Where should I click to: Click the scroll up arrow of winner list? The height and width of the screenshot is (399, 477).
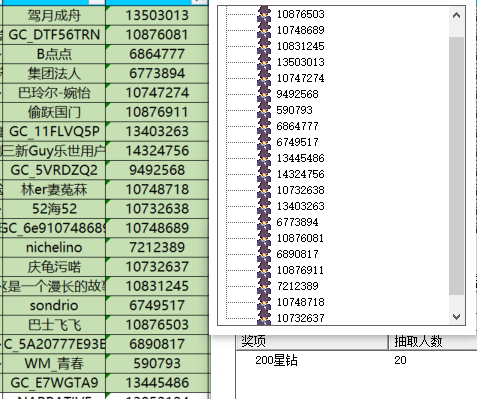point(456,15)
